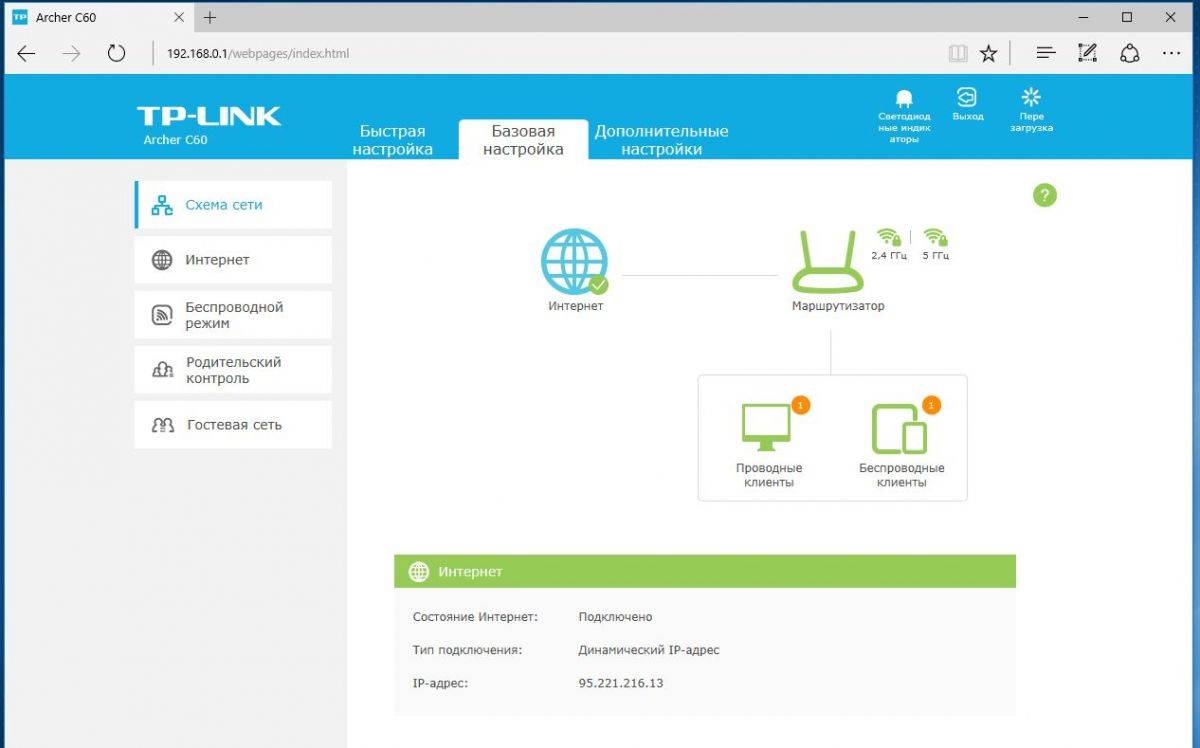The width and height of the screenshot is (1200, 748).
Task: Open the LED indicators control icon
Action: click(904, 98)
